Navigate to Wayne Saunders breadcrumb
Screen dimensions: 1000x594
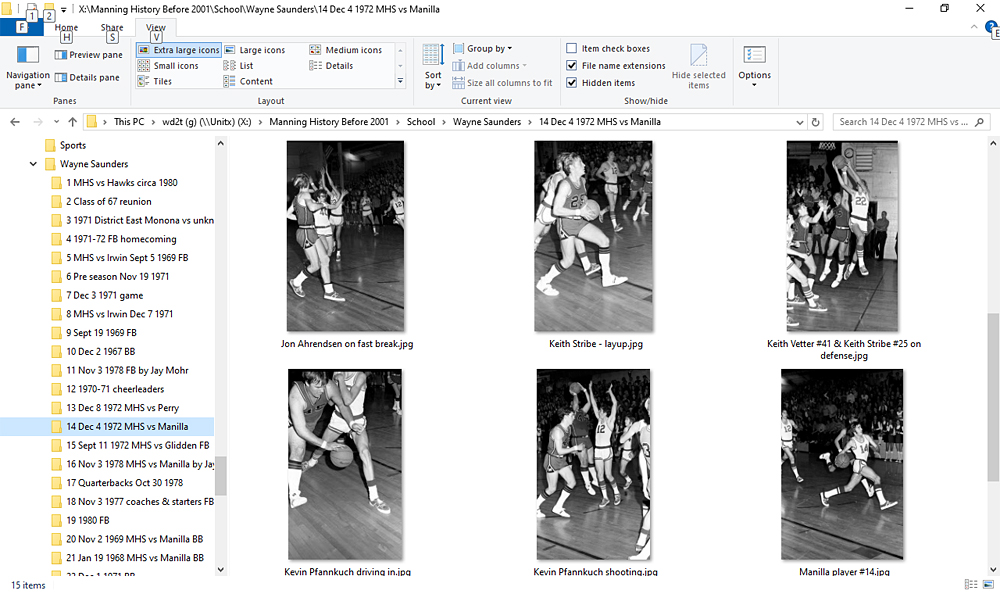(487, 122)
